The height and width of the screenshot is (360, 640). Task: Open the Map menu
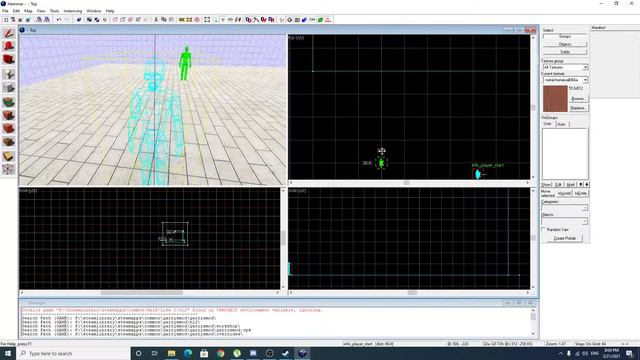click(x=28, y=11)
